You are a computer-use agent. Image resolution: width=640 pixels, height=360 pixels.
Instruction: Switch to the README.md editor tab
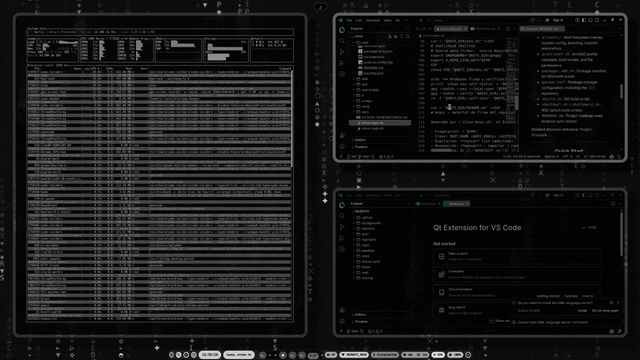(x=485, y=29)
